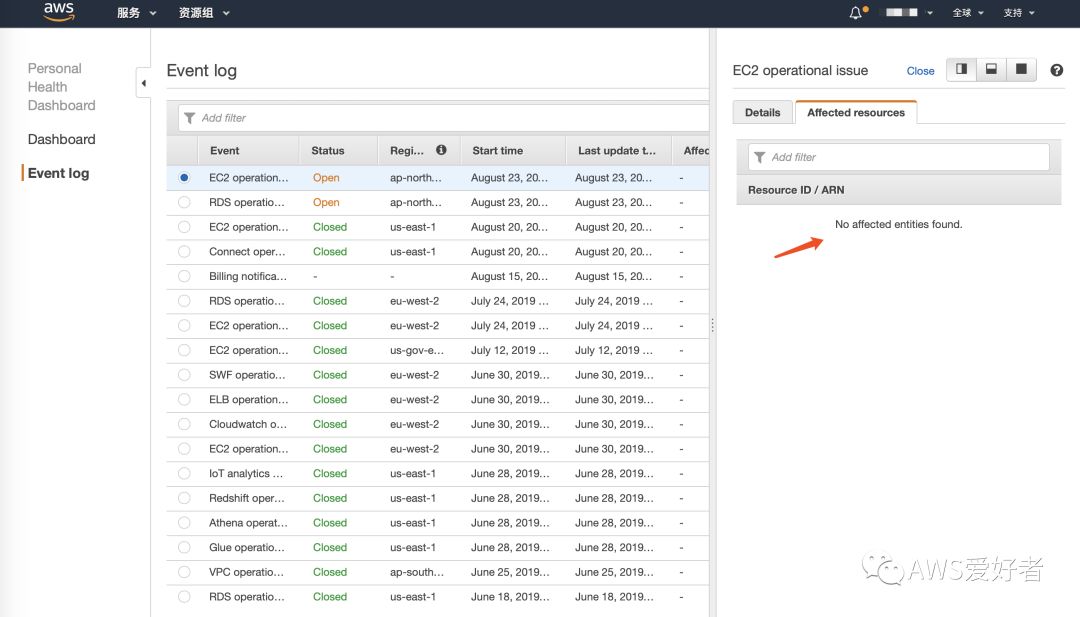Screen dimensions: 1080x617
Task: Select the Billing notification event radio button
Action: pyautogui.click(x=184, y=276)
